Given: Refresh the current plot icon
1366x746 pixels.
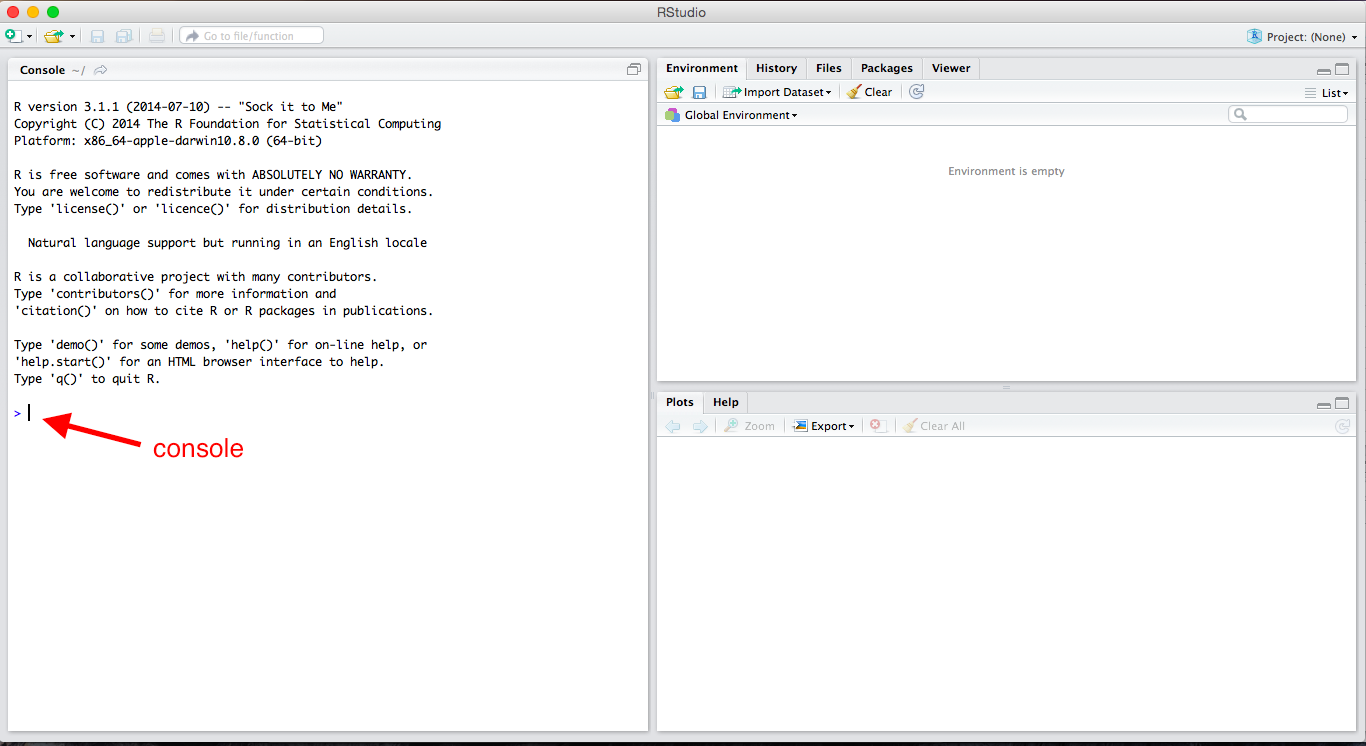Looking at the screenshot, I should (1342, 426).
